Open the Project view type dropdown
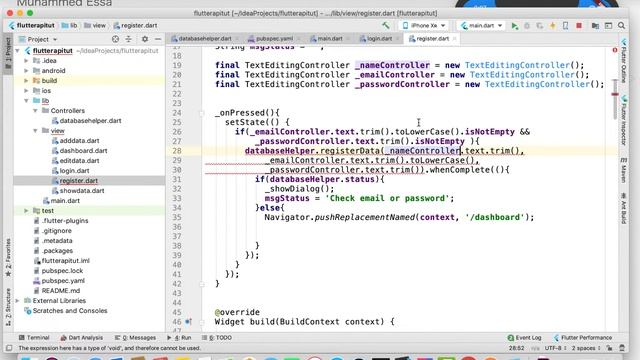 tap(38, 39)
